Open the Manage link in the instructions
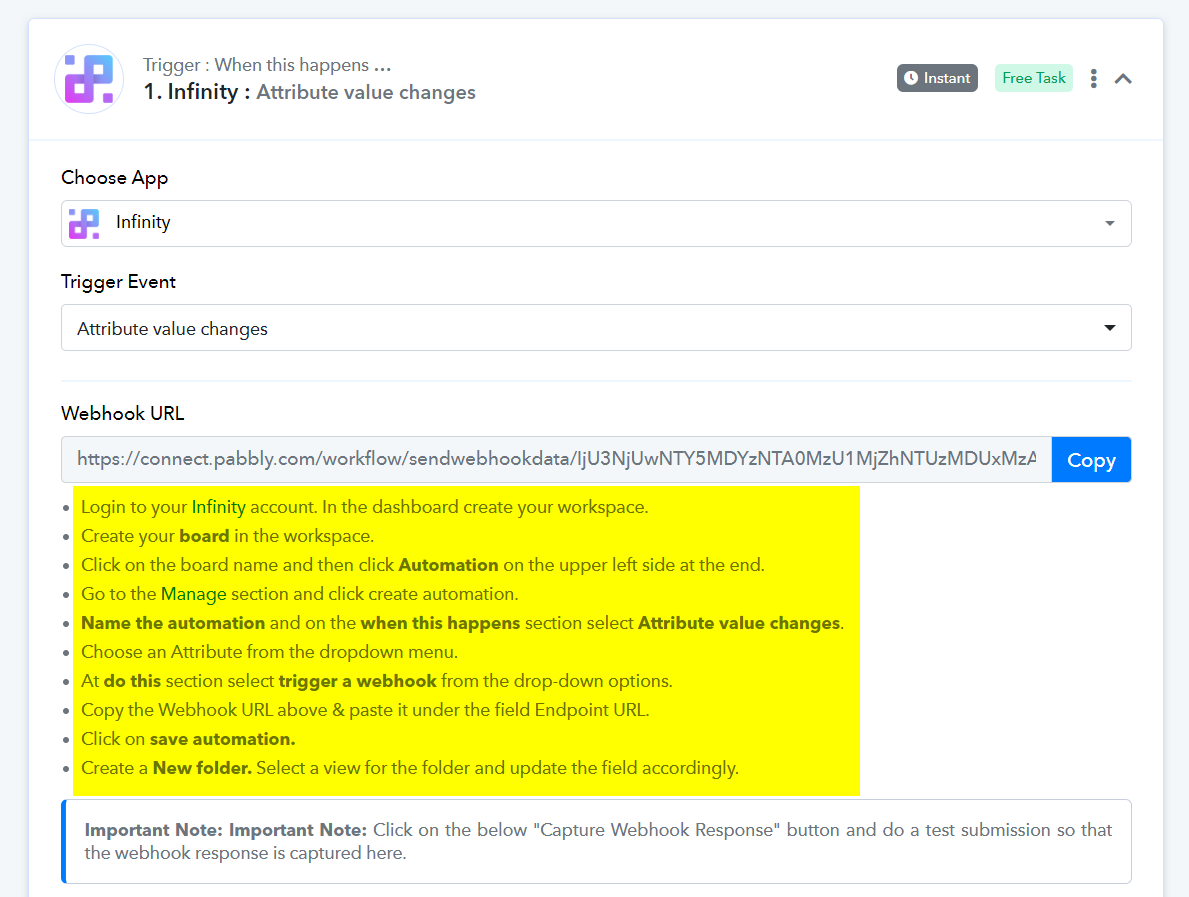 193,594
